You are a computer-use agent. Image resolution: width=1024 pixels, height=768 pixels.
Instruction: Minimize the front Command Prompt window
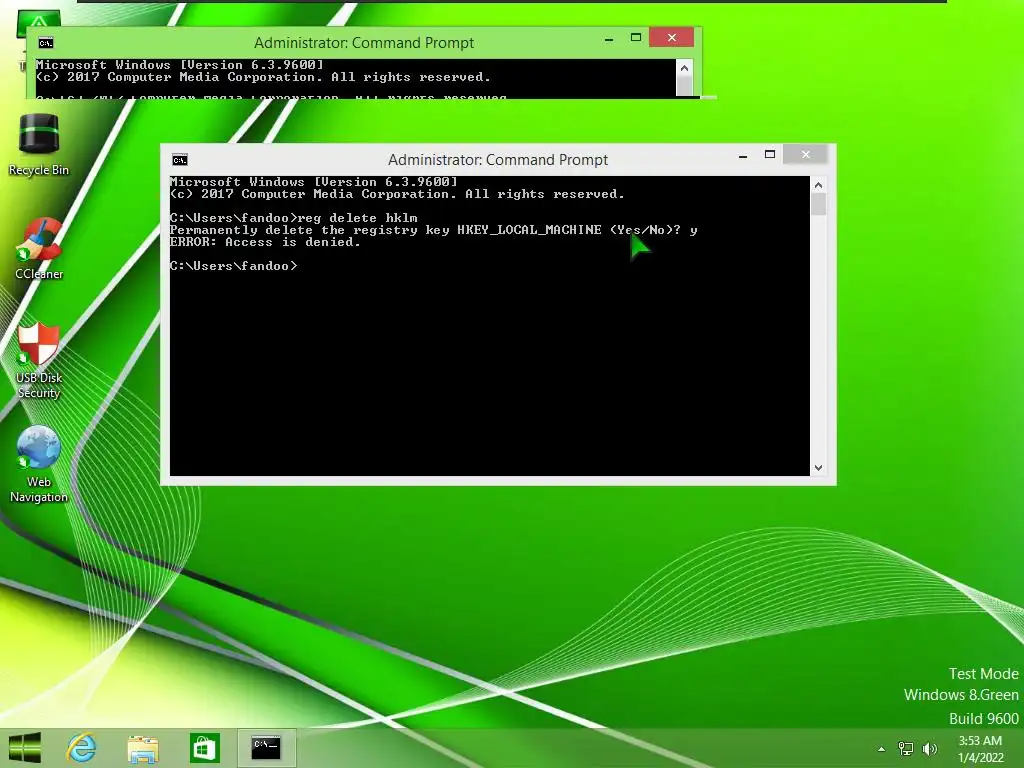click(743, 155)
